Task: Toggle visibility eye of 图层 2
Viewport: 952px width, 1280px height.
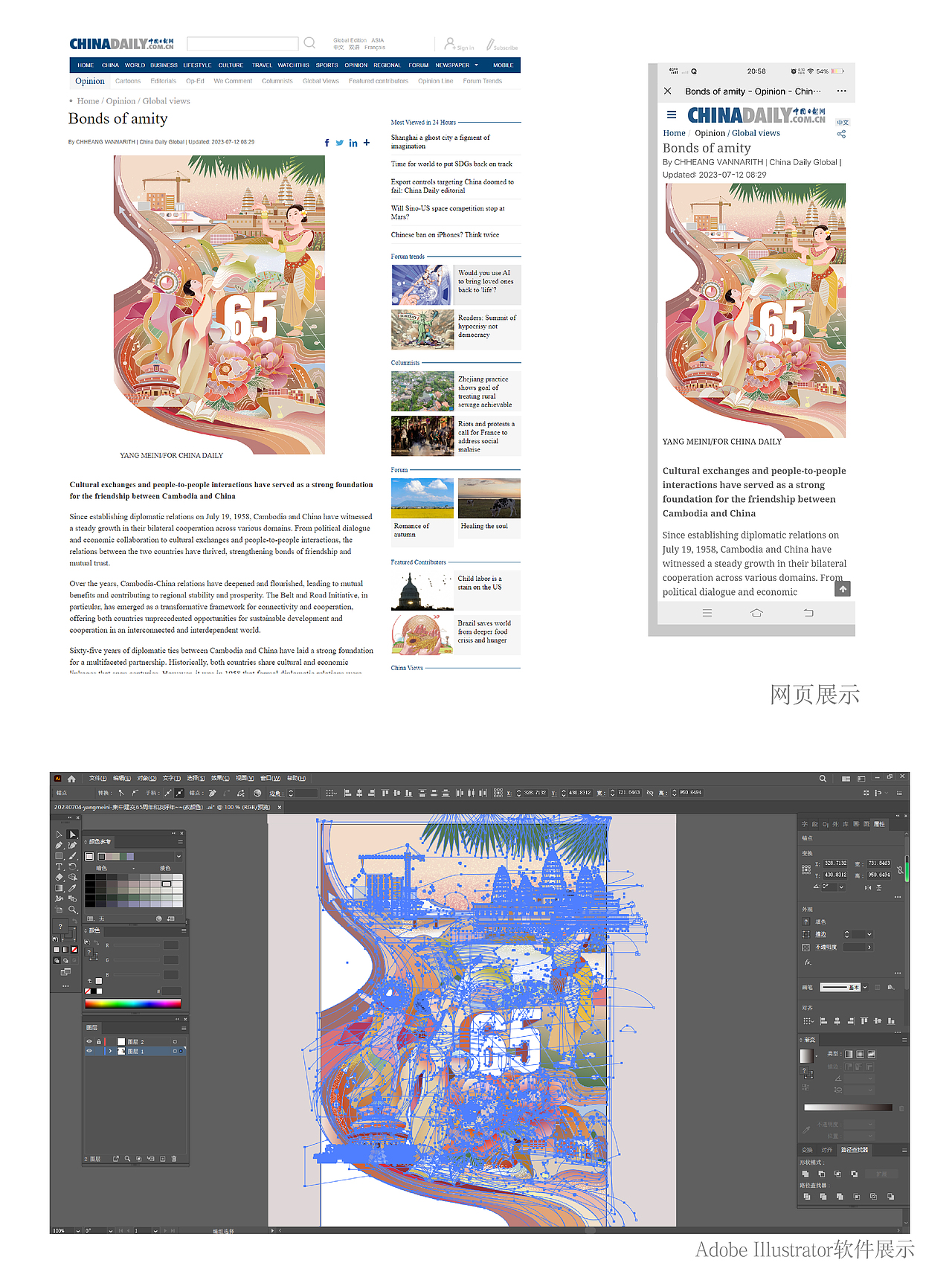Action: point(89,1041)
